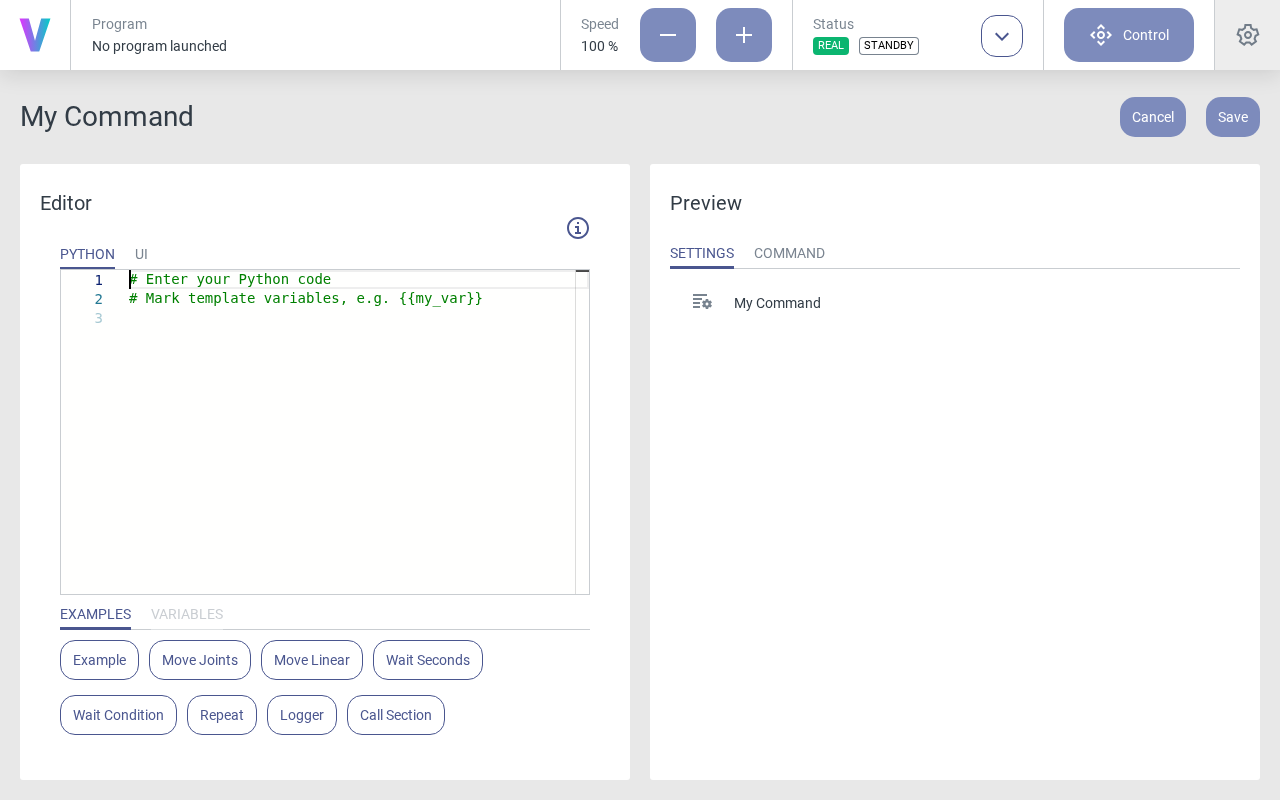The width and height of the screenshot is (1280, 800).
Task: Click the STANDBY status badge
Action: (x=889, y=46)
